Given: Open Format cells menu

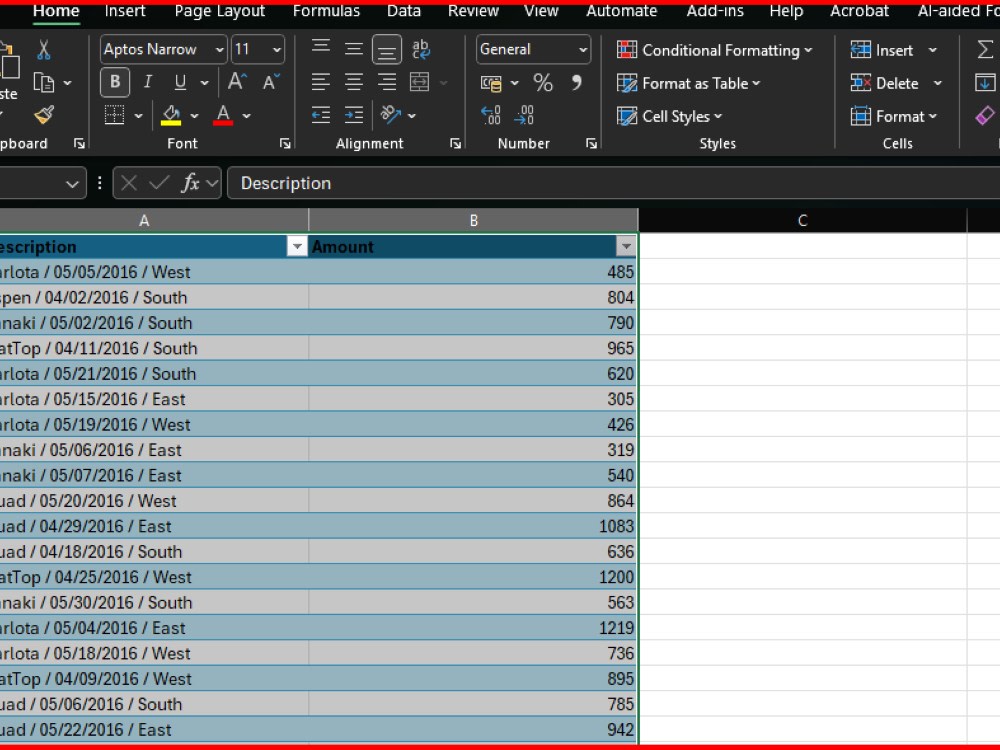Looking at the screenshot, I should 894,116.
